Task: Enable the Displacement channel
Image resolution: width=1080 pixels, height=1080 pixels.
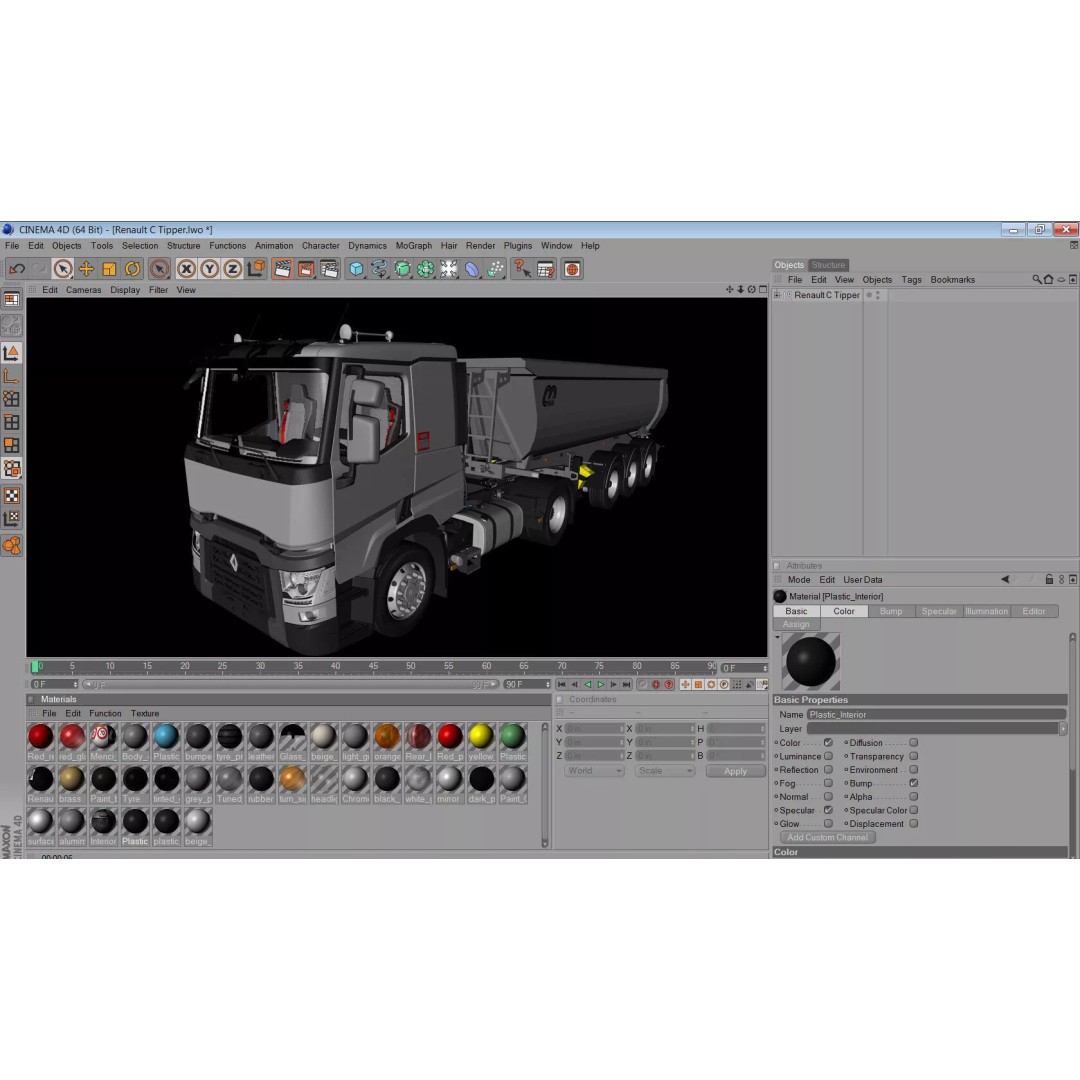Action: pos(913,823)
